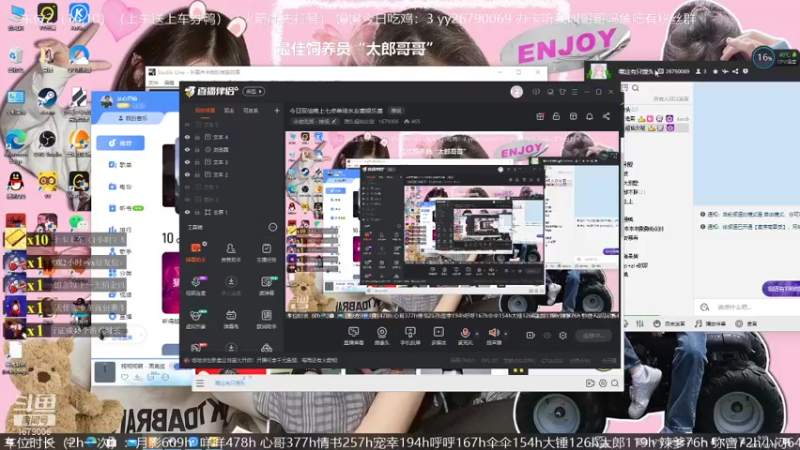
Task: Open the 弹幕秀 tool icon
Action: [x=231, y=319]
